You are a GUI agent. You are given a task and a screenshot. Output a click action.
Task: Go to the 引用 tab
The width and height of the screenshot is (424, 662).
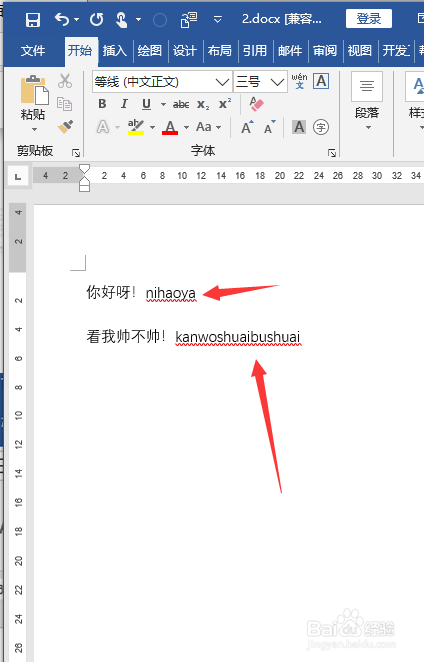[x=255, y=51]
